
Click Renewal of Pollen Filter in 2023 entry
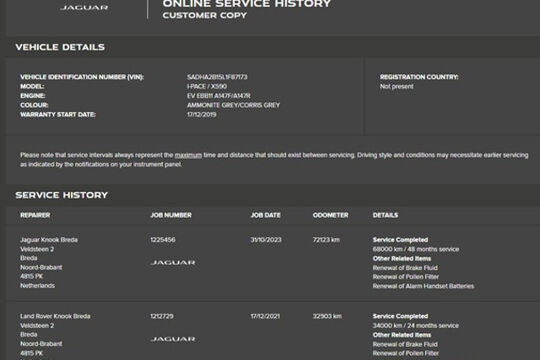point(406,277)
